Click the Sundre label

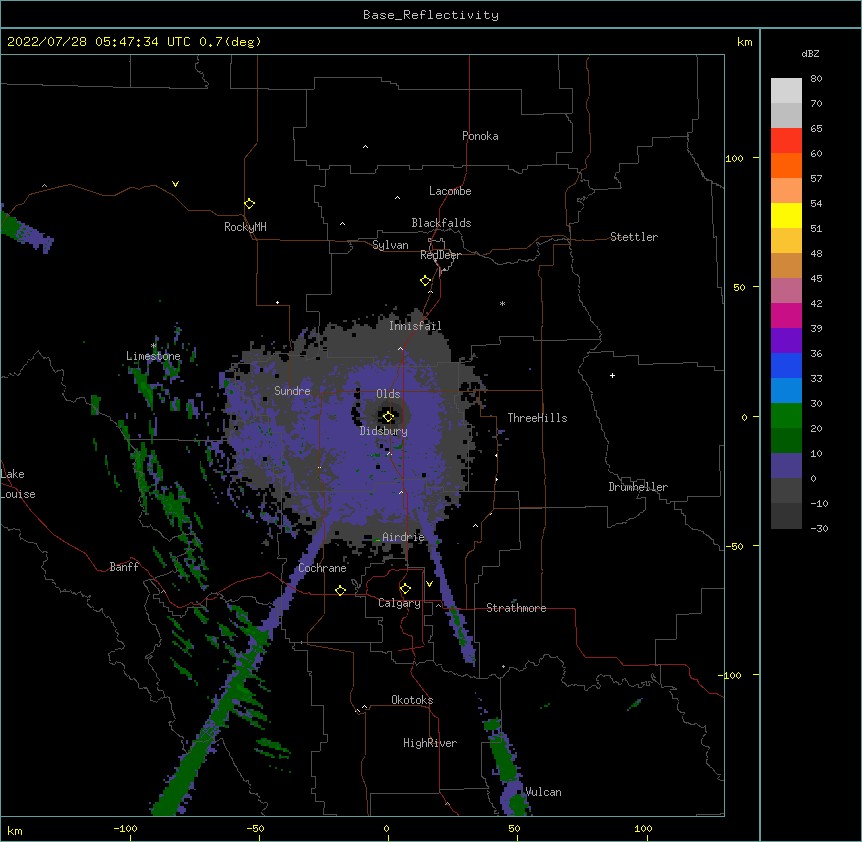click(292, 391)
